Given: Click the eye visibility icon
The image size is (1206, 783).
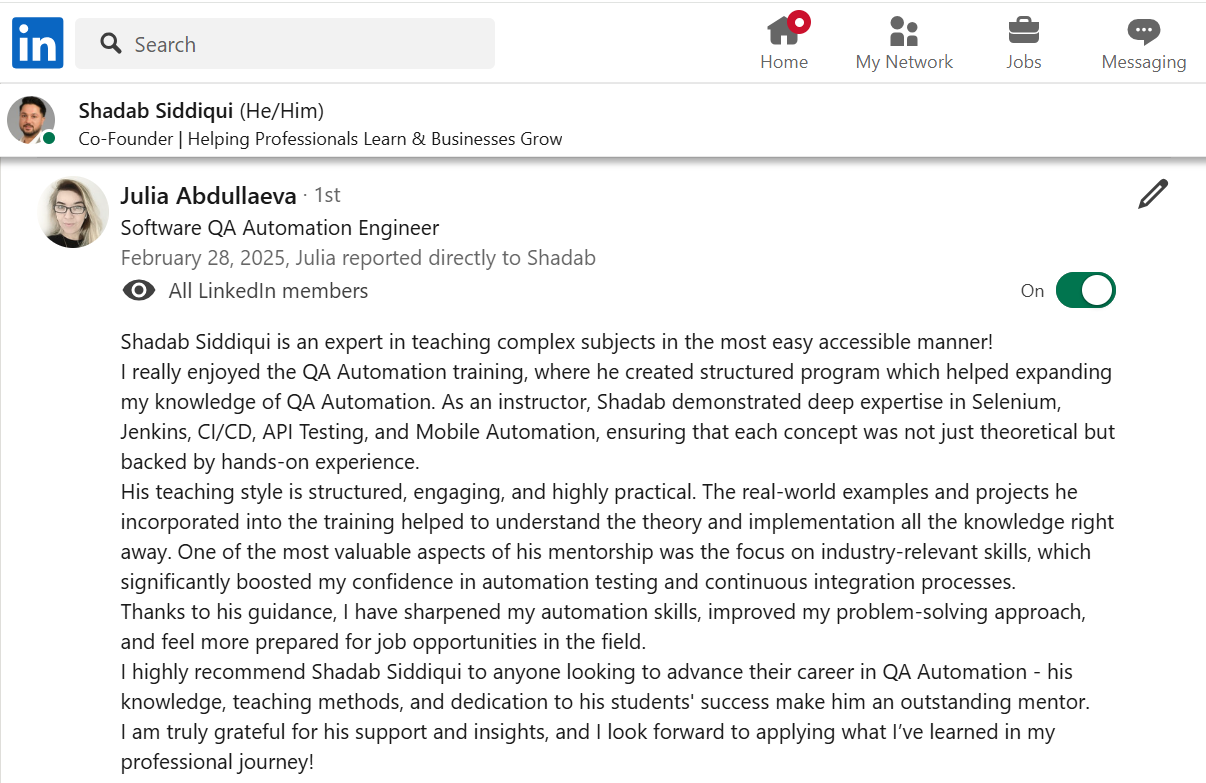Looking at the screenshot, I should [x=138, y=291].
